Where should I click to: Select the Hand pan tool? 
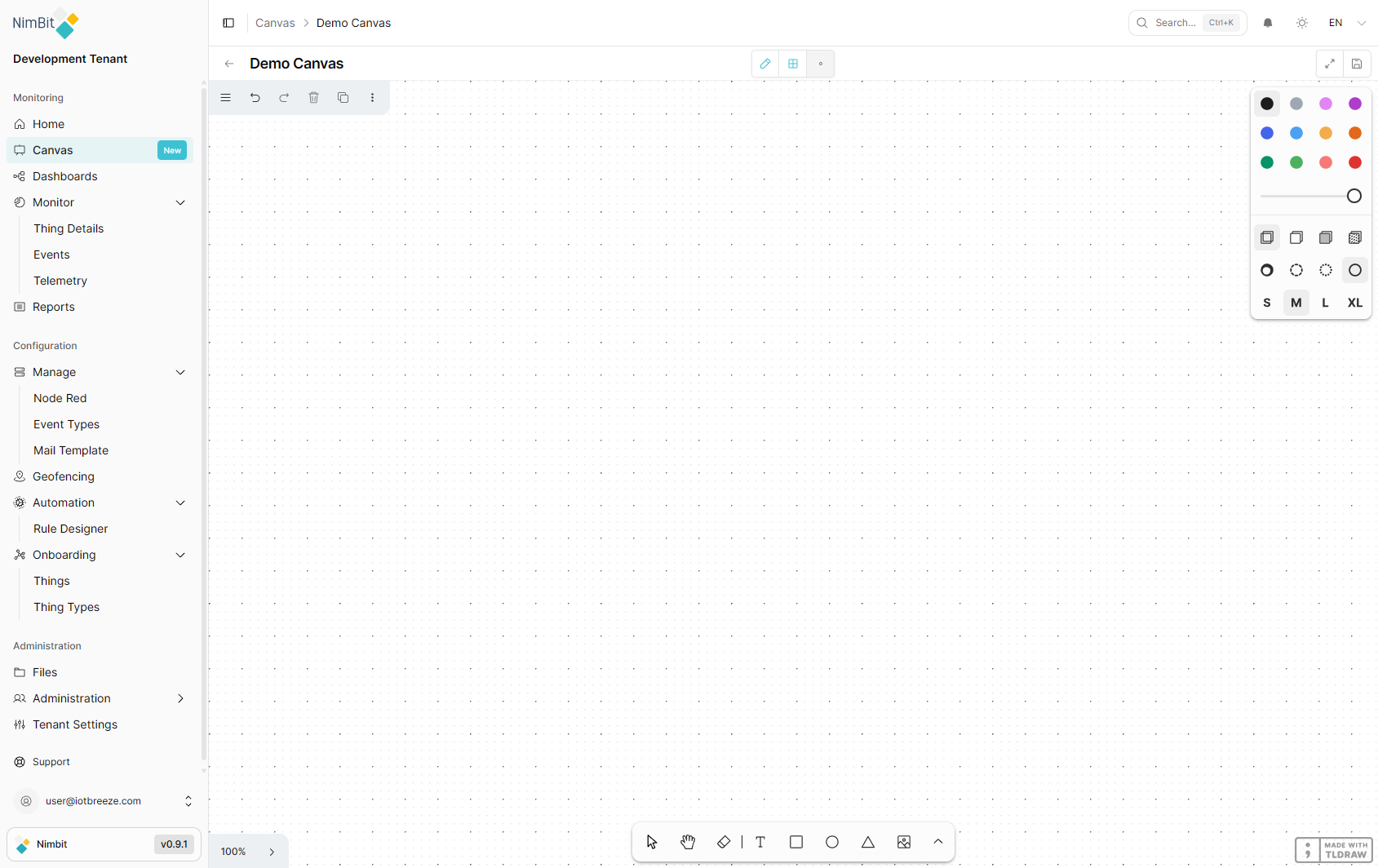click(x=688, y=841)
